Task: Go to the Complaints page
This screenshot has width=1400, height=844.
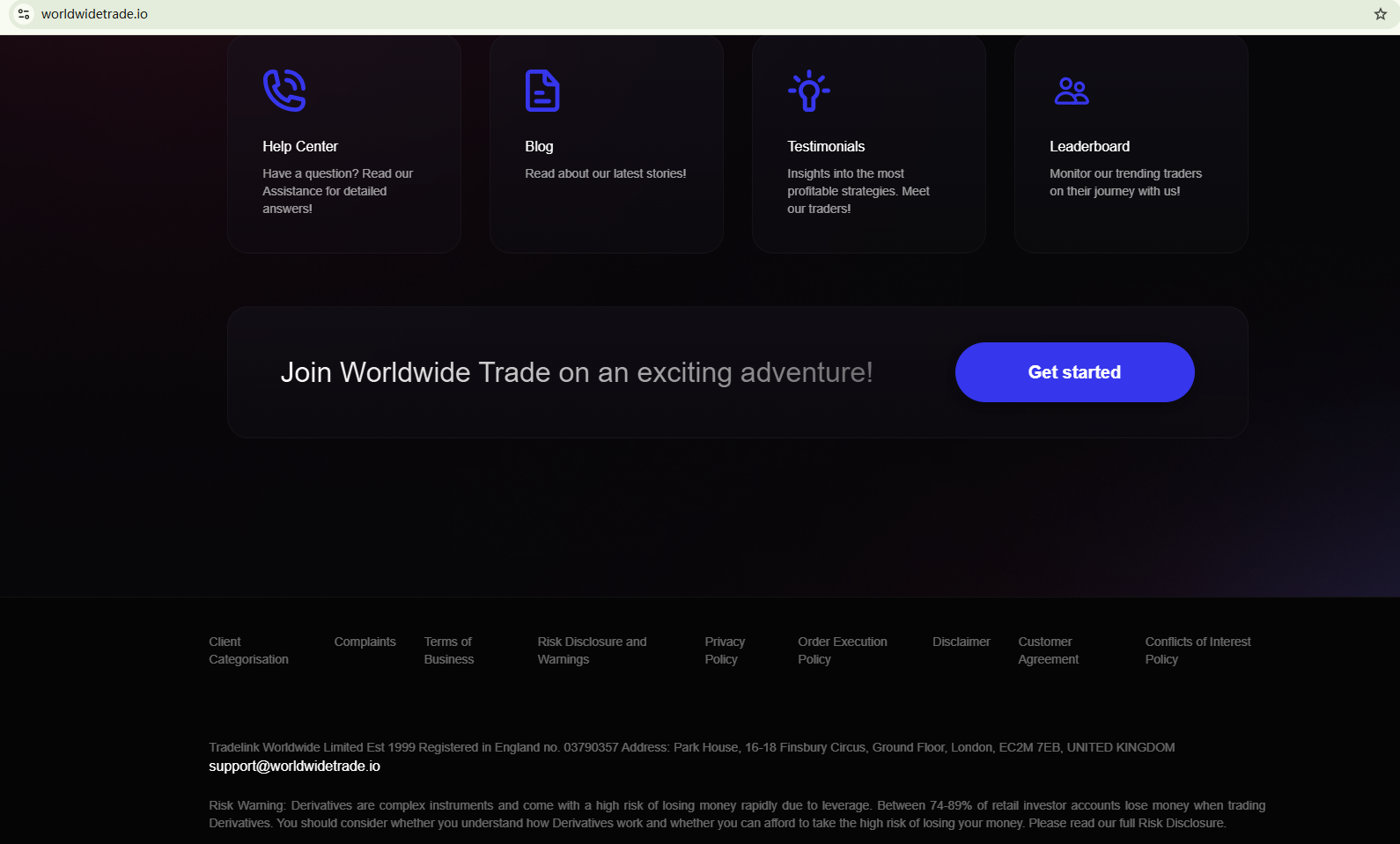Action: (365, 642)
